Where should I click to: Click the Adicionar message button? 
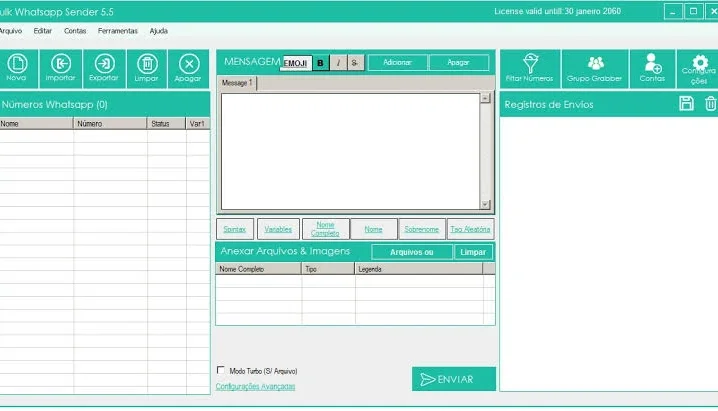click(397, 62)
